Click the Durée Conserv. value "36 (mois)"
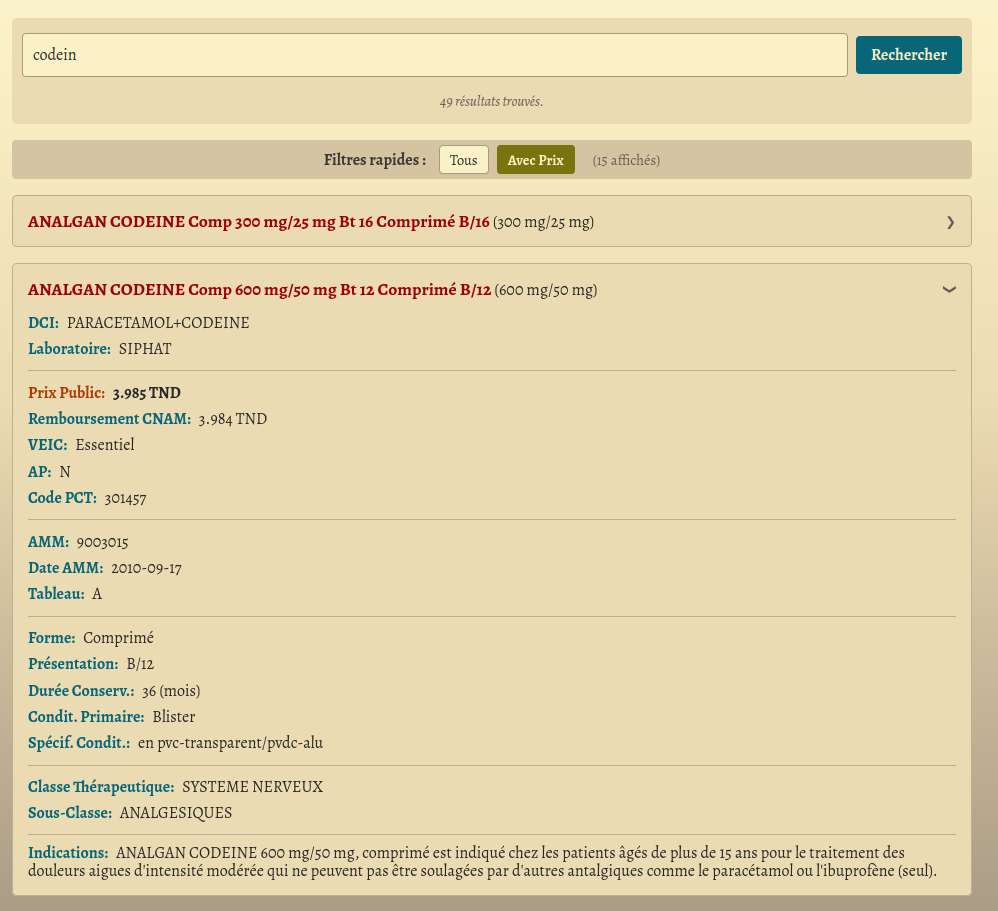 [x=171, y=691]
